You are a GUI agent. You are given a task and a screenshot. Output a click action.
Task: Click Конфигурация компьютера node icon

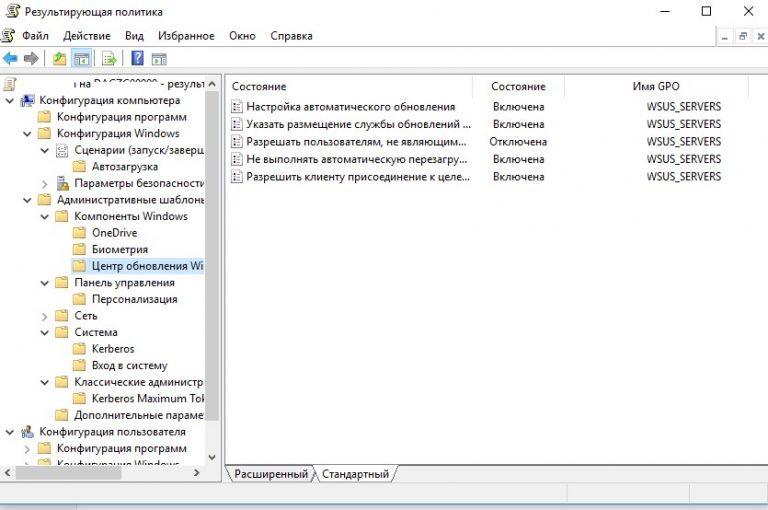point(28,100)
